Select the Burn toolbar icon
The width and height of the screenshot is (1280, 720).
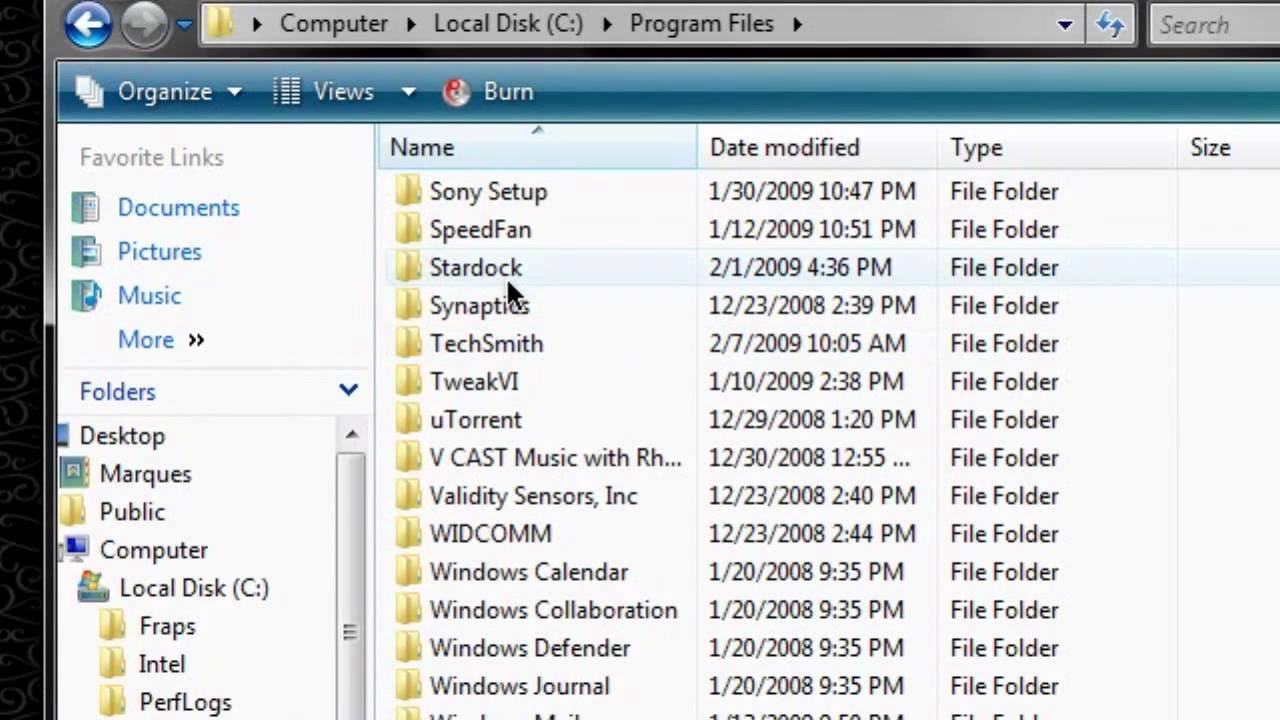[x=456, y=91]
